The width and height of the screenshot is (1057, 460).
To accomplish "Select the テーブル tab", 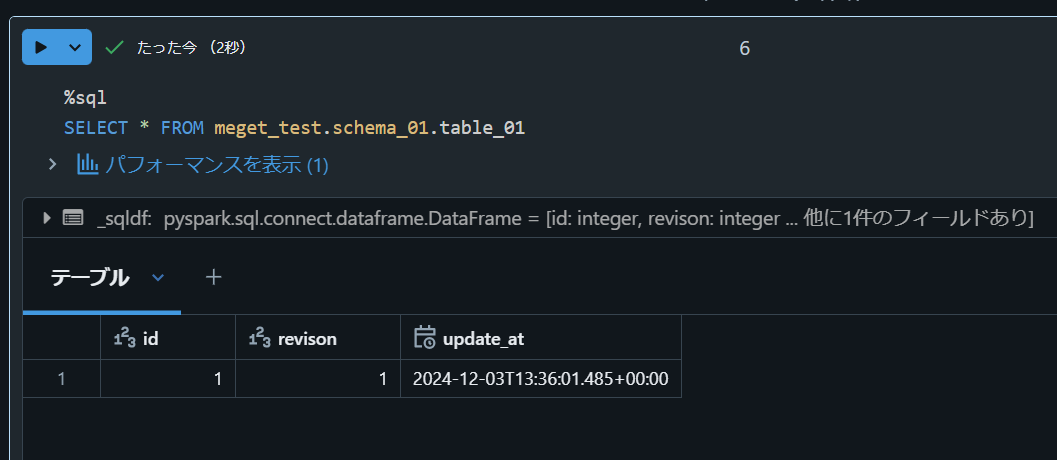I will (90, 278).
